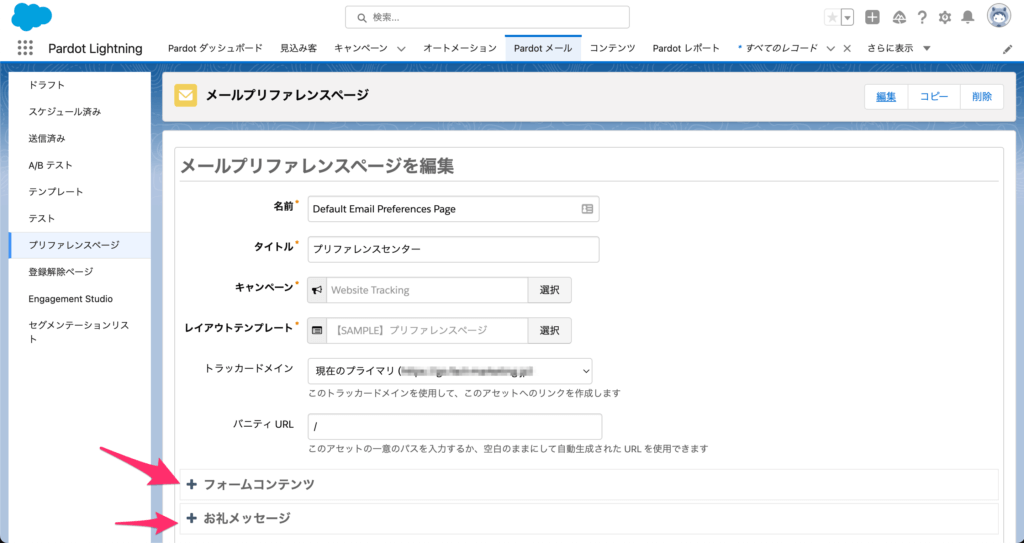The width and height of the screenshot is (1024, 543).
Task: Click 選択 next to the レイアウトテンプレート field
Action: tap(549, 330)
